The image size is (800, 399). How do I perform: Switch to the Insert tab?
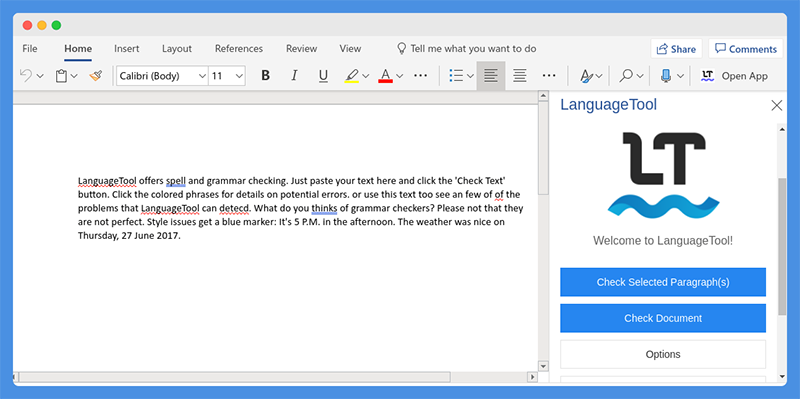(127, 49)
